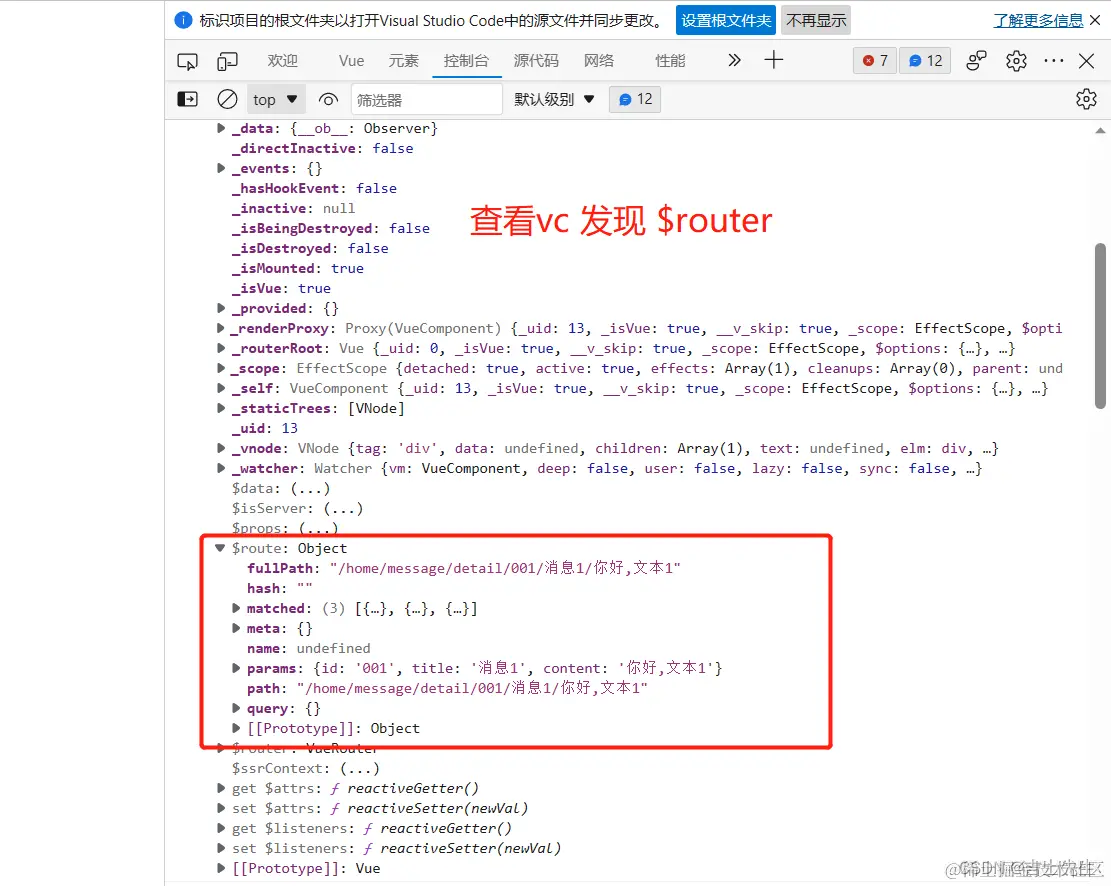
Task: Expand the _scope EffectScope property
Action: [221, 368]
